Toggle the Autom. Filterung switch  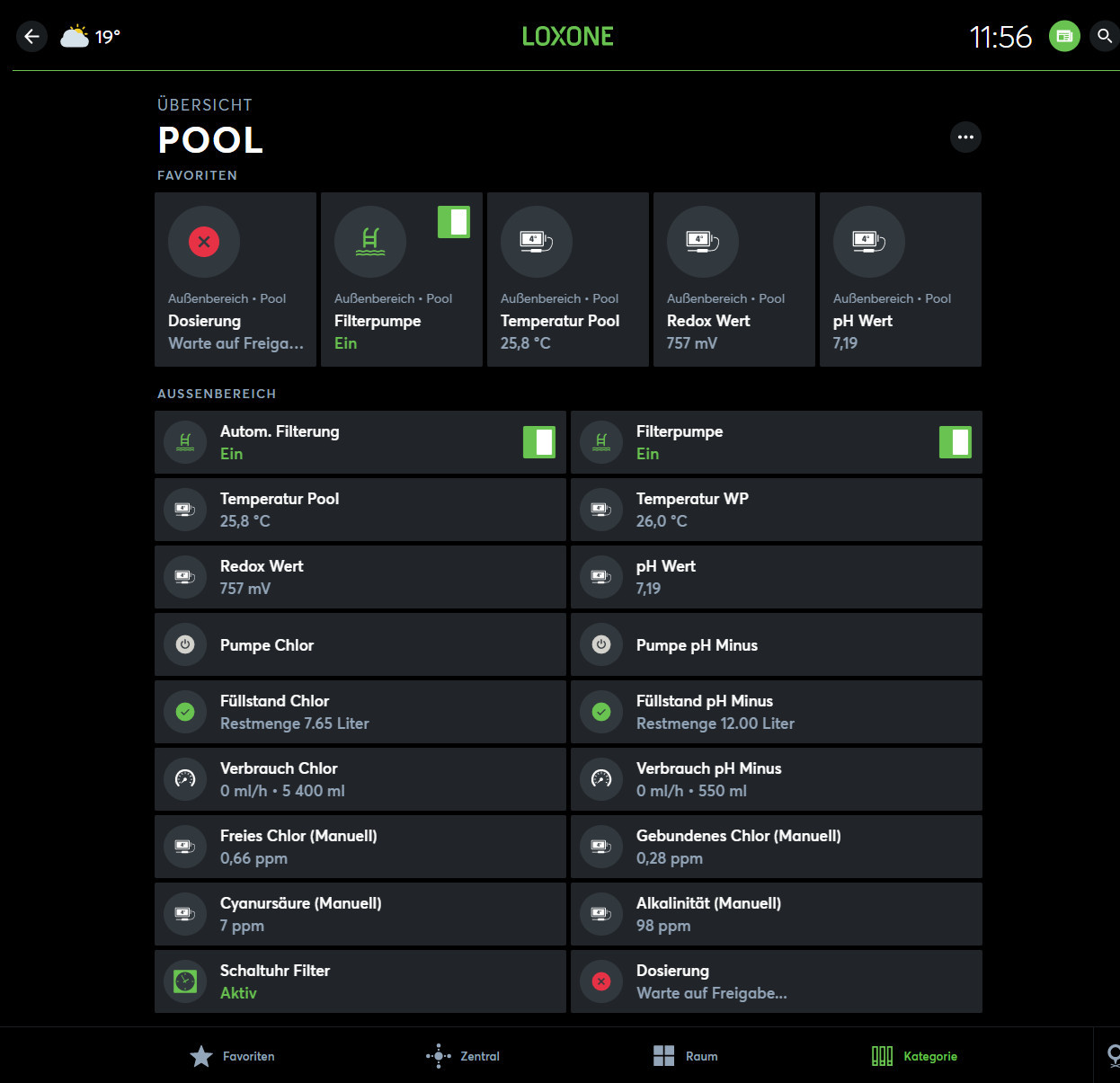coord(539,442)
